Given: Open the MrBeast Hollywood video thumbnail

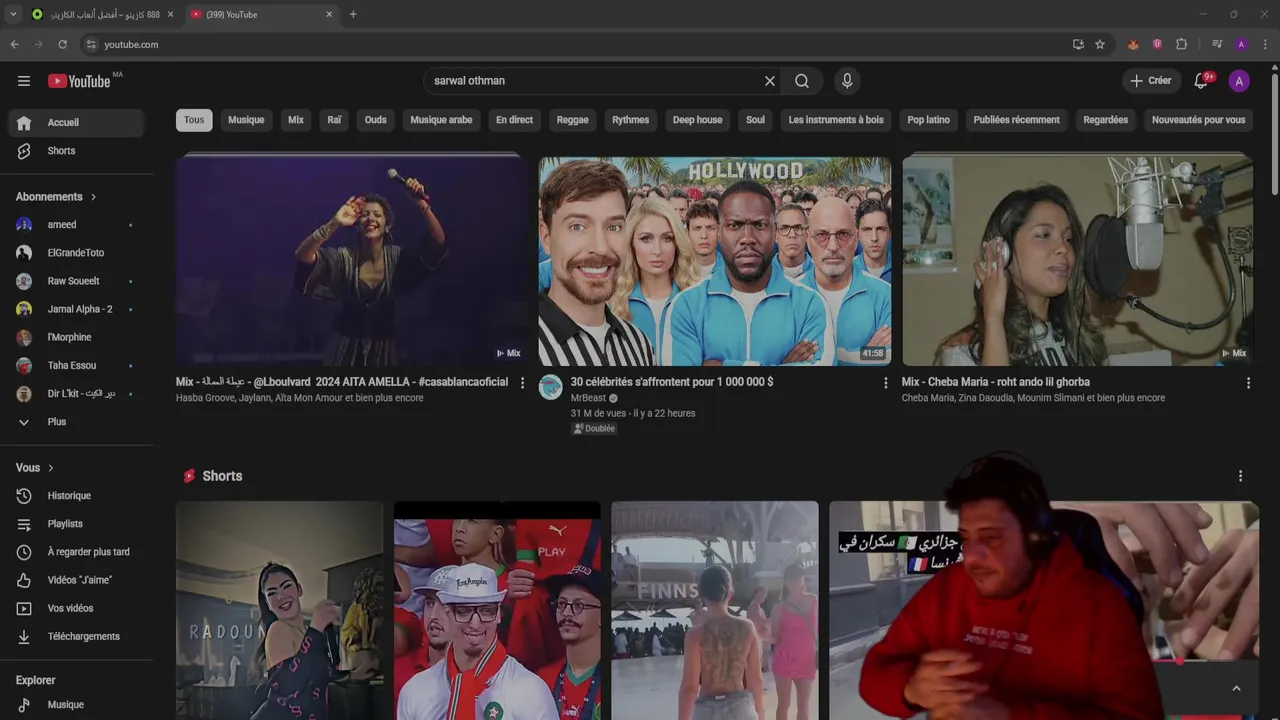Looking at the screenshot, I should pos(714,261).
